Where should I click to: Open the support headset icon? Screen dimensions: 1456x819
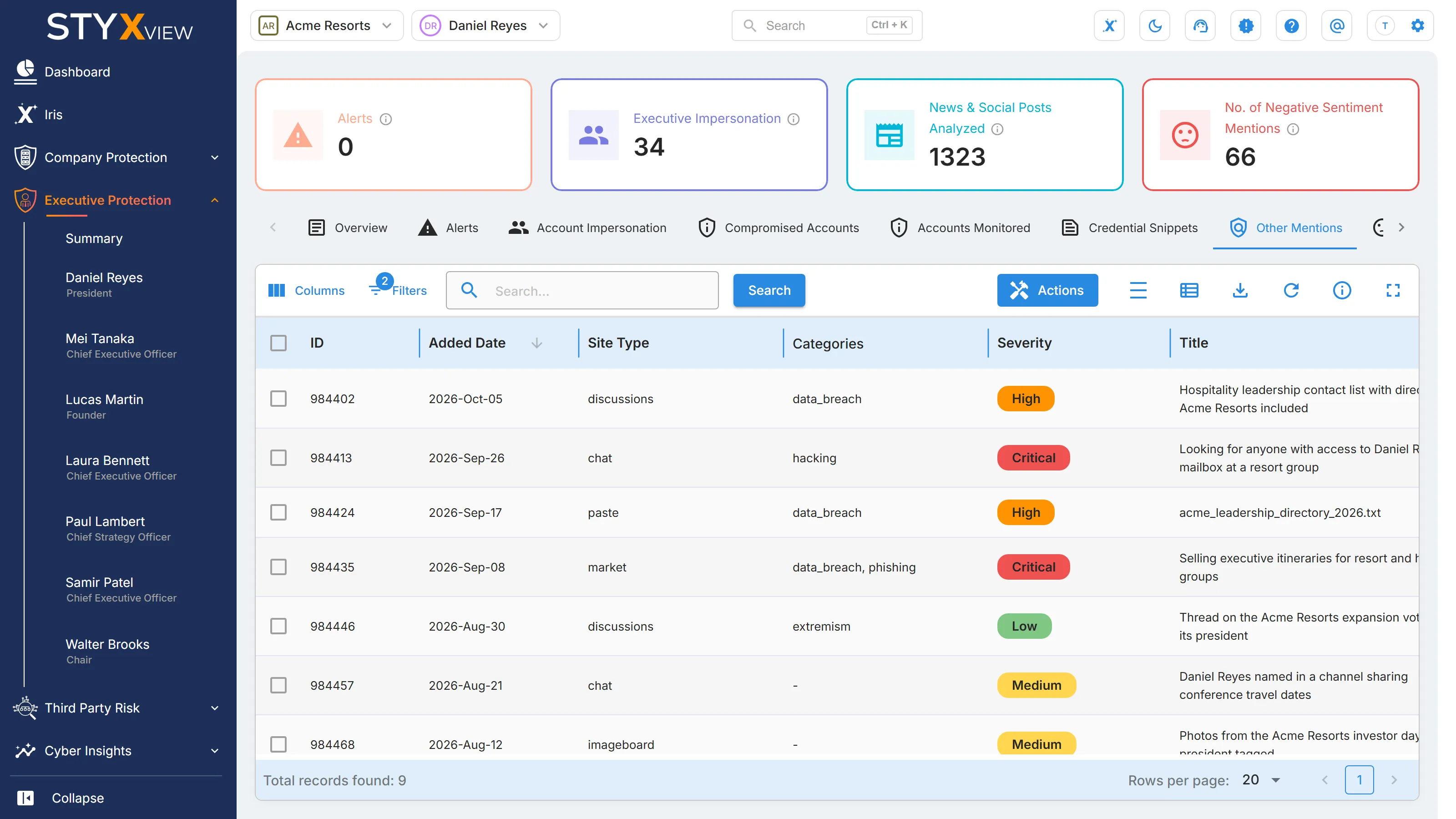point(1200,25)
